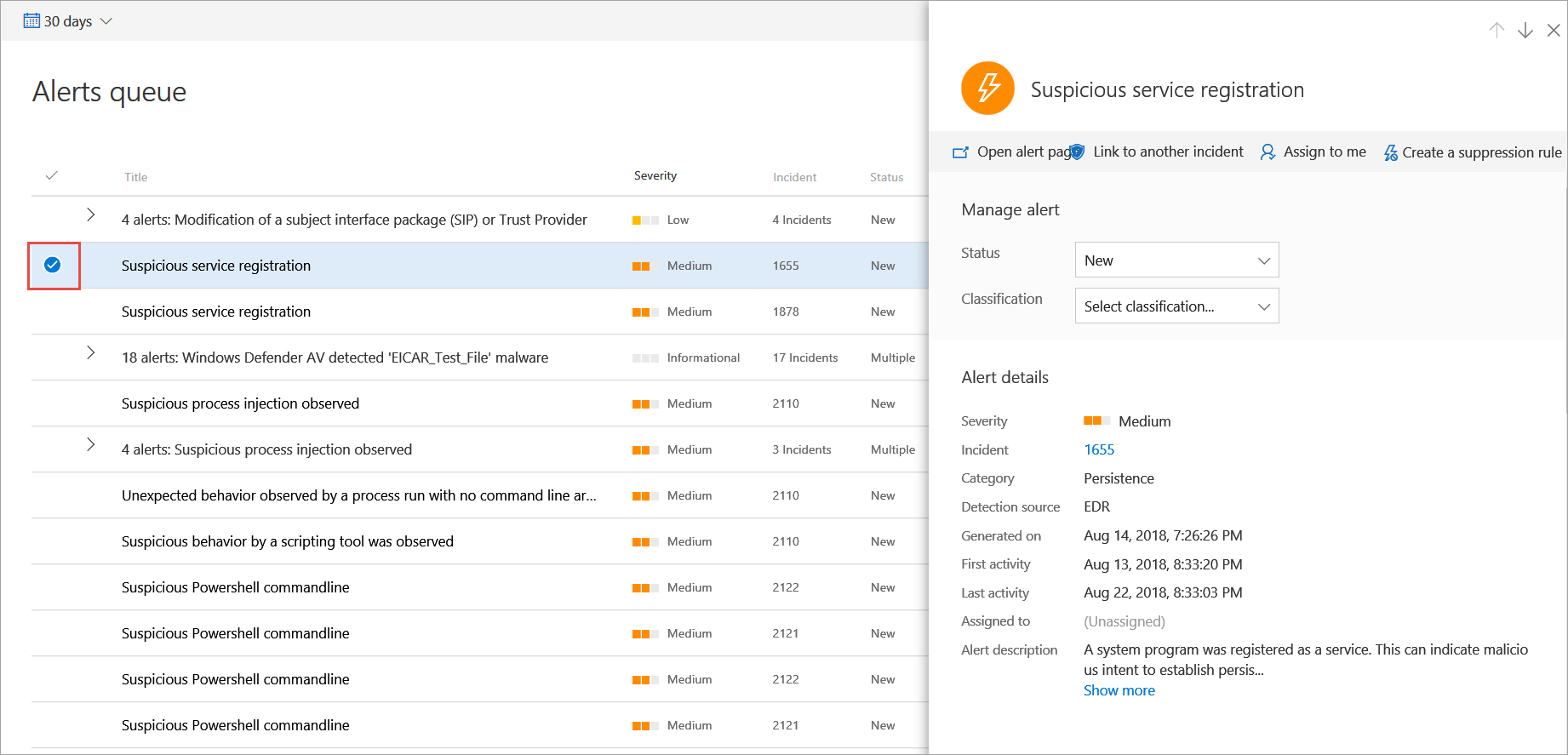Expand the 4 alerts SIP Trust Provider group
1568x755 pixels.
point(91,215)
